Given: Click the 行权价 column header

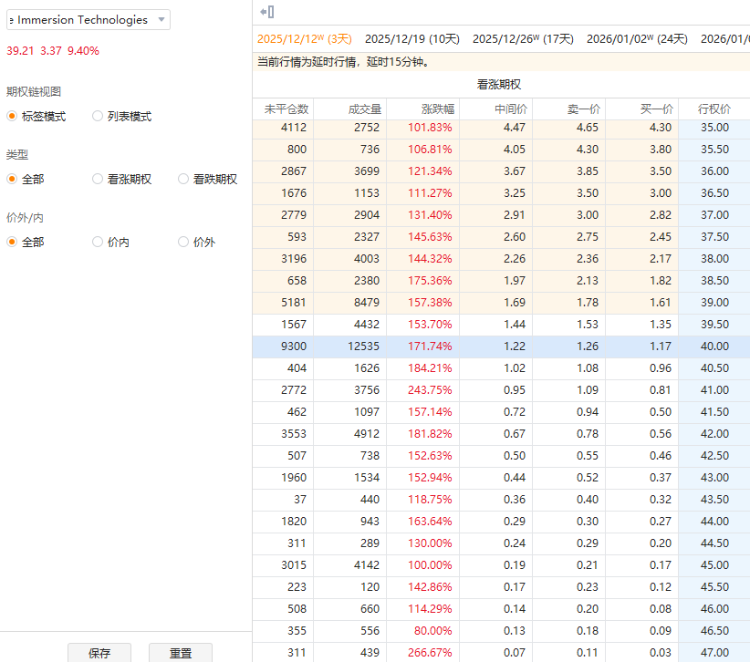Looking at the screenshot, I should pos(714,109).
